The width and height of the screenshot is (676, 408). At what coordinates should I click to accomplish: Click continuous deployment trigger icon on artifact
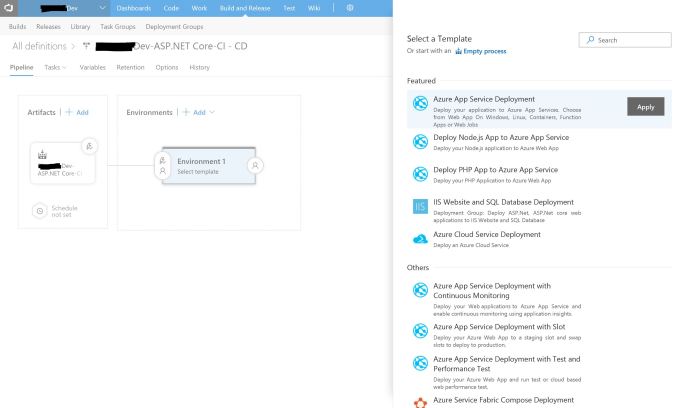point(89,146)
